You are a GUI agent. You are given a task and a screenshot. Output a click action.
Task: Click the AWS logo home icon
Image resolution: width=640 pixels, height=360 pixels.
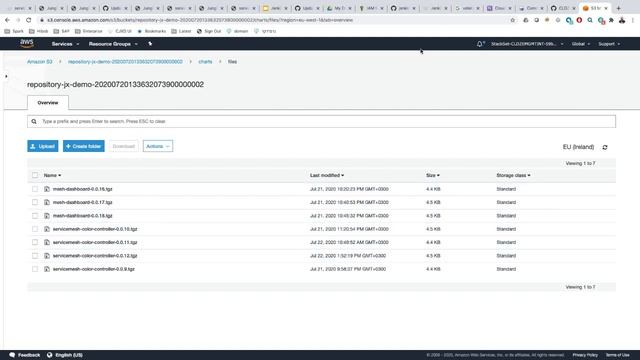(27, 43)
